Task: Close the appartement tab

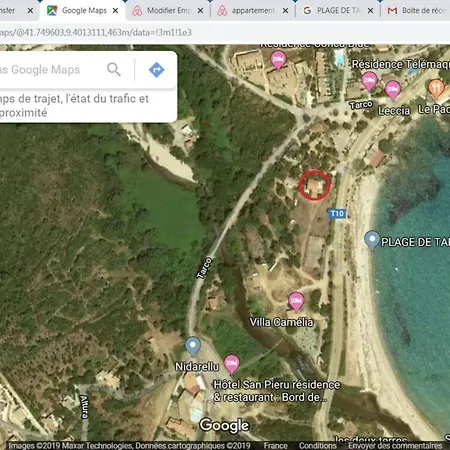Action: tap(285, 11)
